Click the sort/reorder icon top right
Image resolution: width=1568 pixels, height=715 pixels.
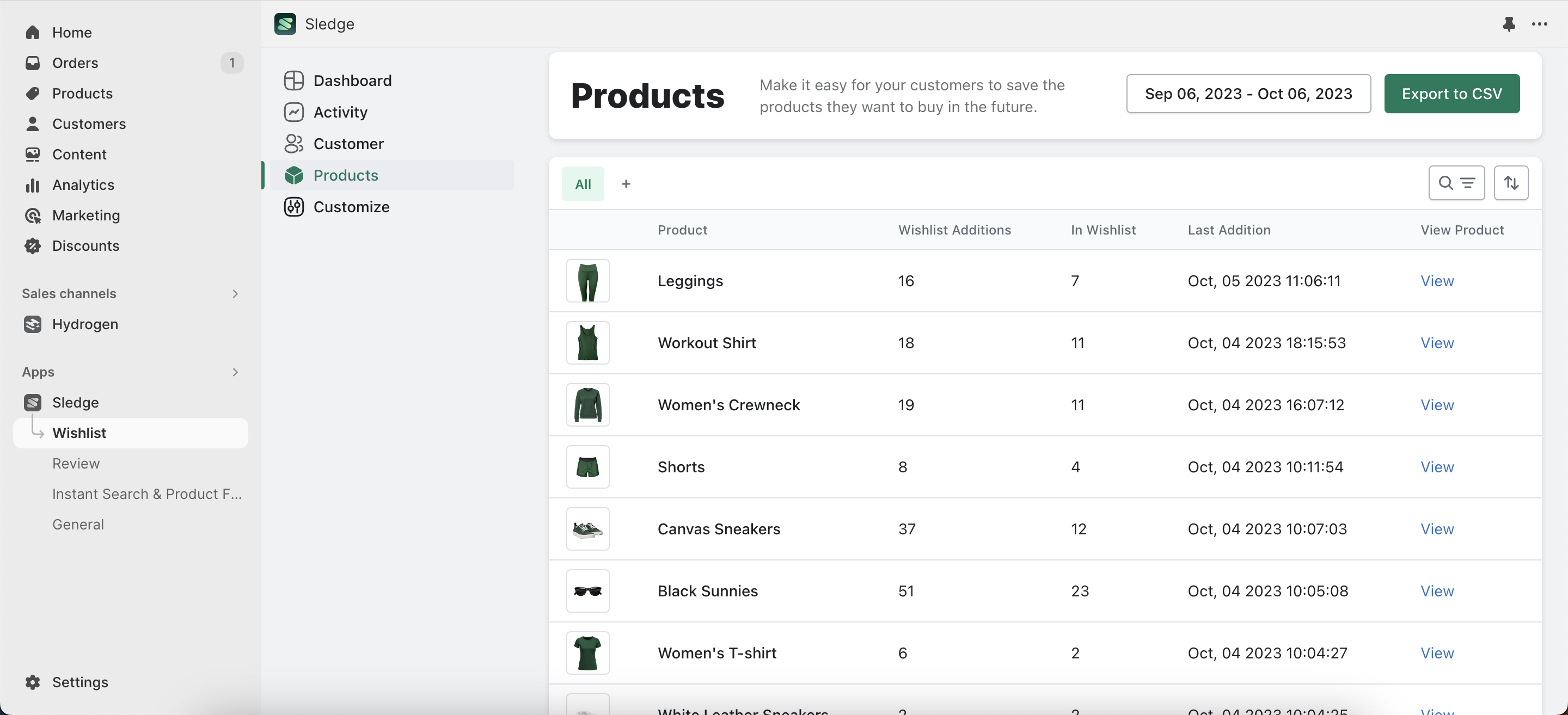coord(1511,183)
